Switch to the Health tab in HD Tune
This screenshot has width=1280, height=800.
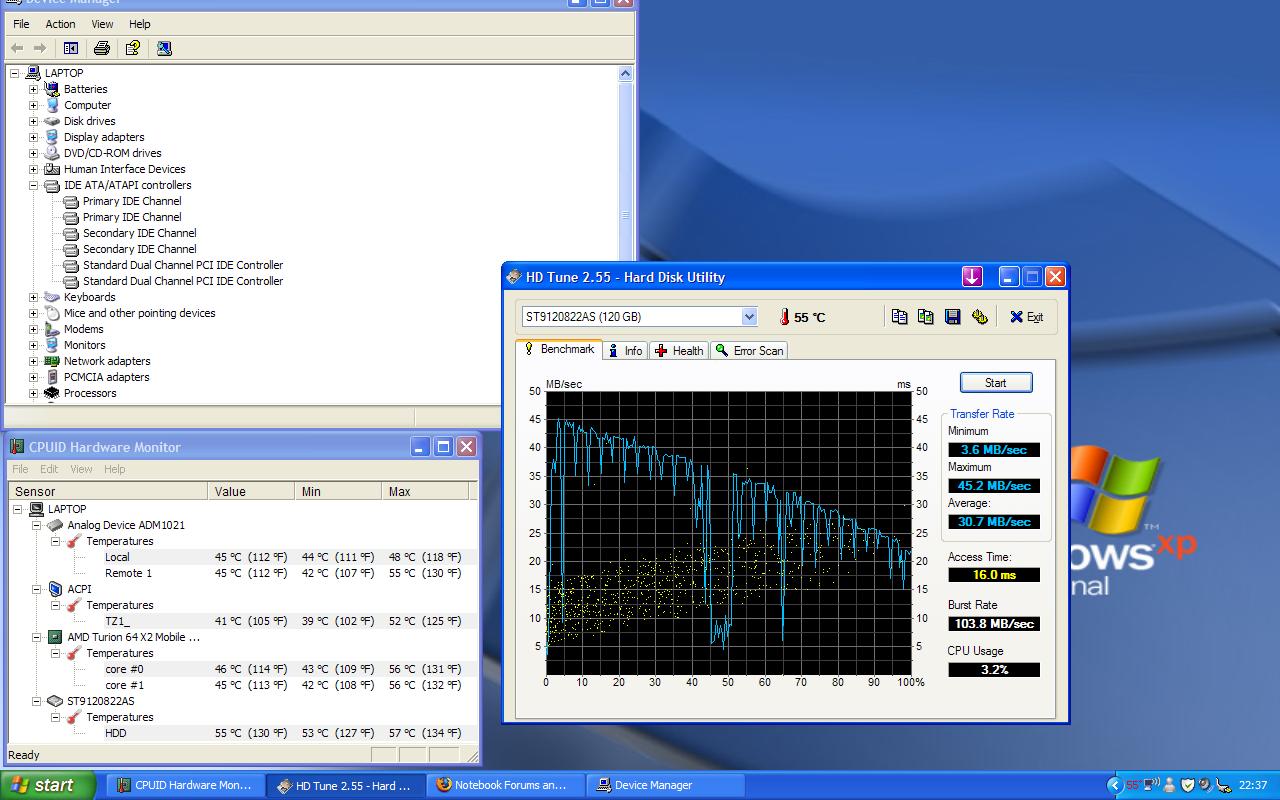tap(679, 351)
